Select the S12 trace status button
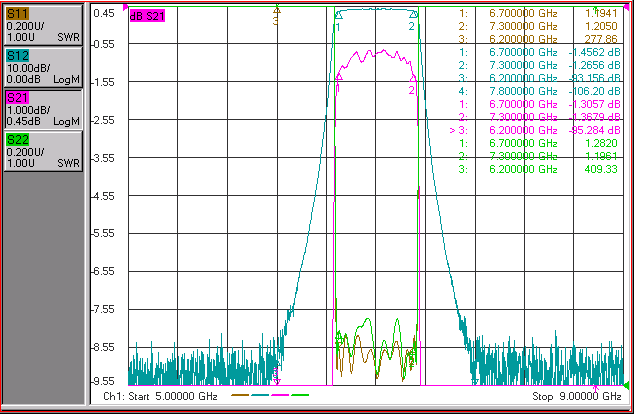 click(x=44, y=67)
